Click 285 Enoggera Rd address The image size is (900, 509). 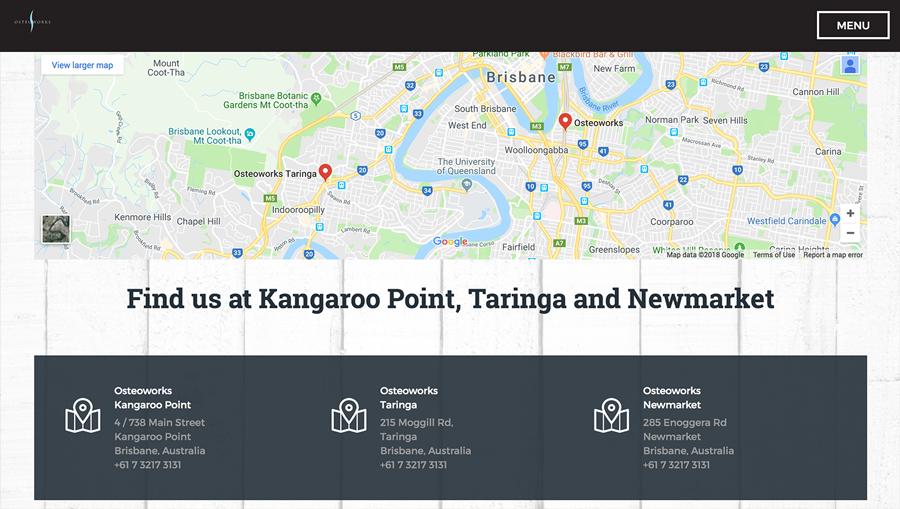[x=684, y=422]
